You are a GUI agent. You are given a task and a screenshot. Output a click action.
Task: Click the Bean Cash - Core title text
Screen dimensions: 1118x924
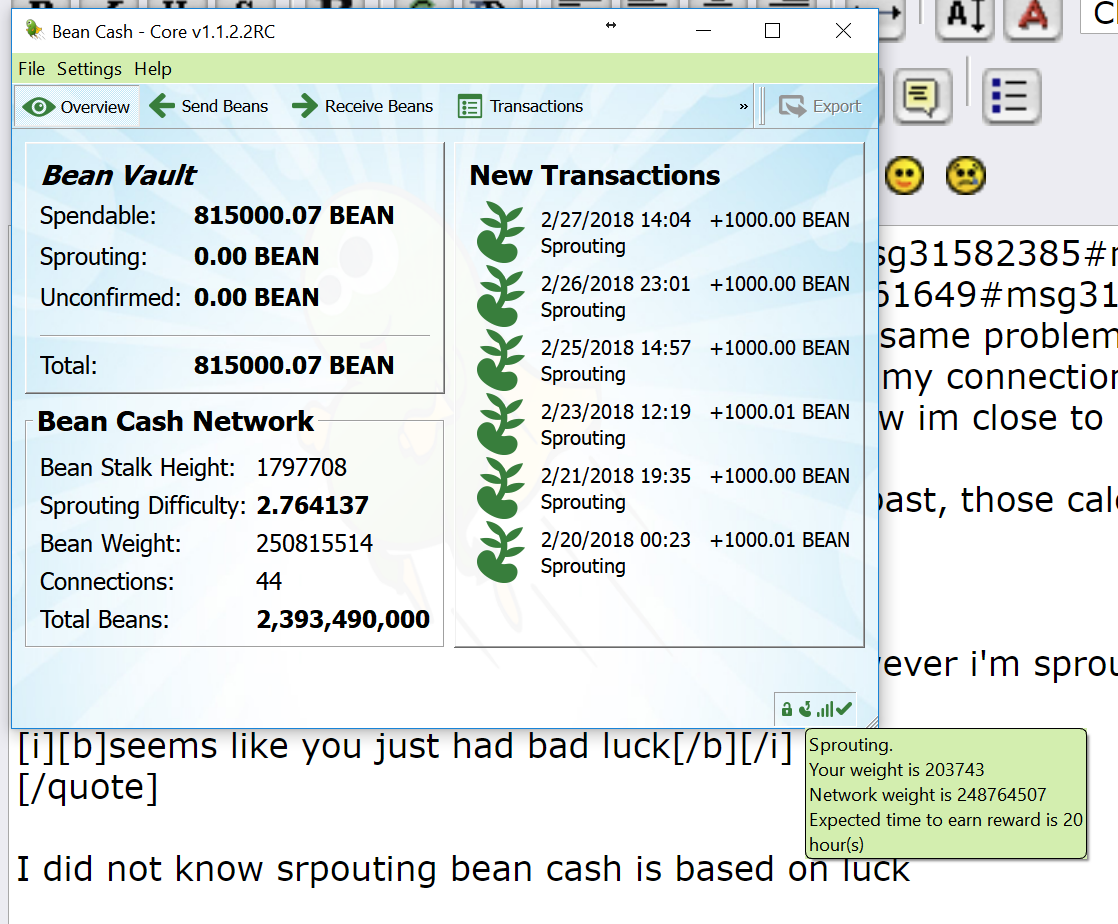tap(163, 32)
